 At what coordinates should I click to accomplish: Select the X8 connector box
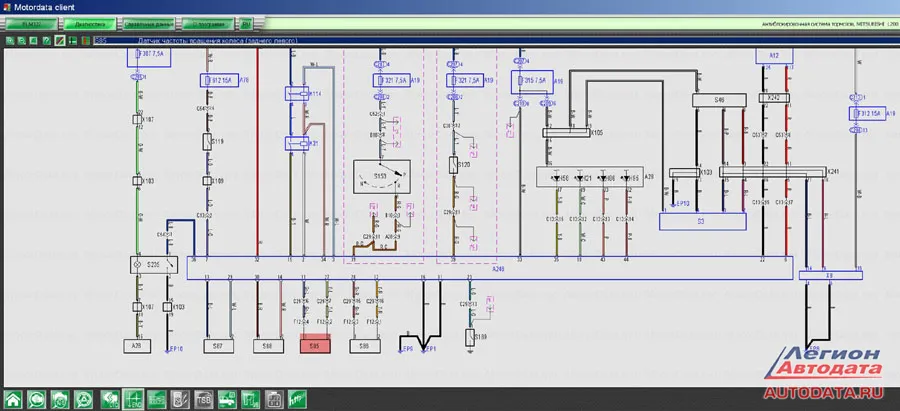click(831, 275)
